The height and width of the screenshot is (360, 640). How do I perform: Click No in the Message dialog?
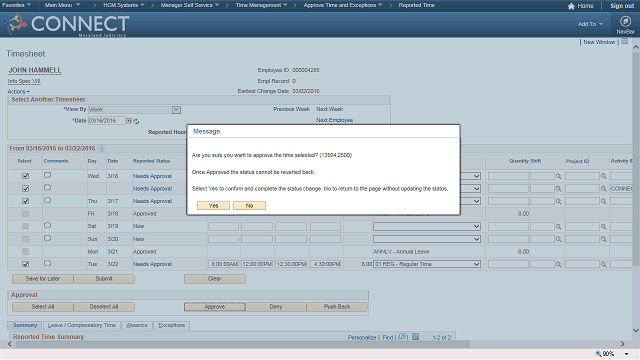pyautogui.click(x=249, y=206)
